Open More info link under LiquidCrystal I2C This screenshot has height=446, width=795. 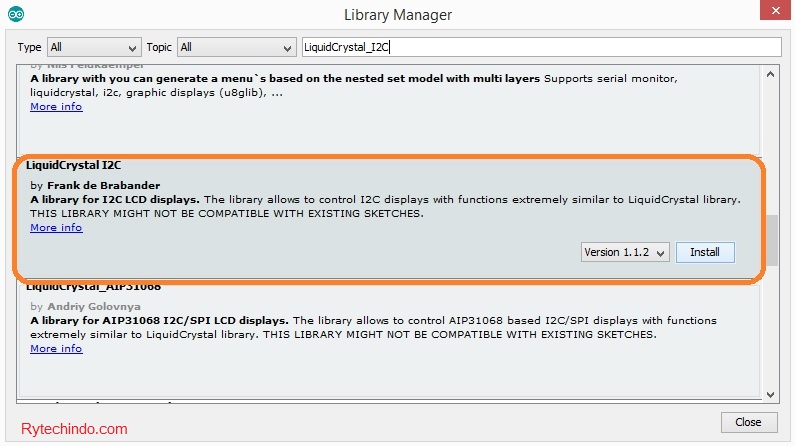tap(56, 228)
